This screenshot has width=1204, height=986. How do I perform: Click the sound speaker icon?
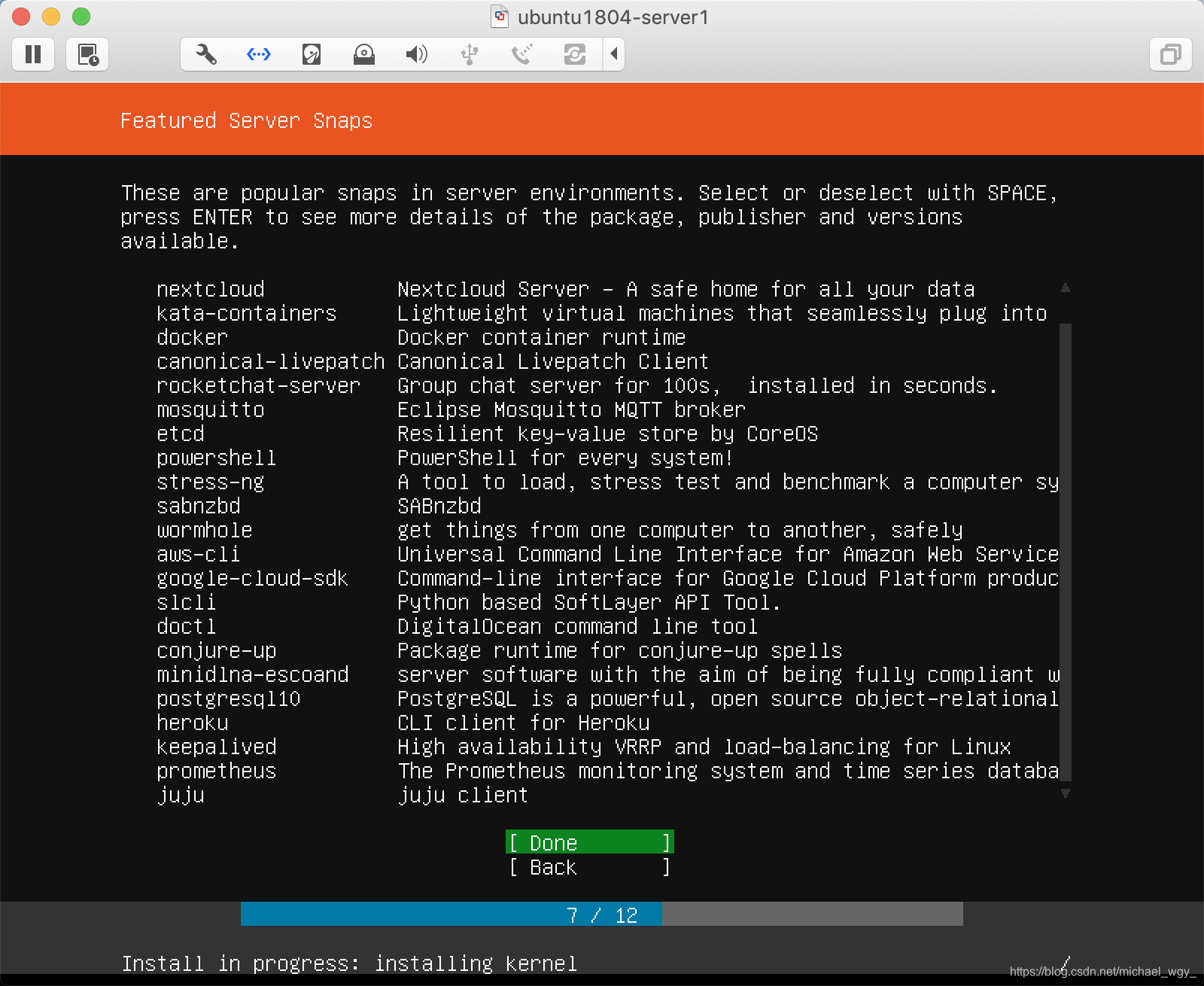click(x=417, y=54)
